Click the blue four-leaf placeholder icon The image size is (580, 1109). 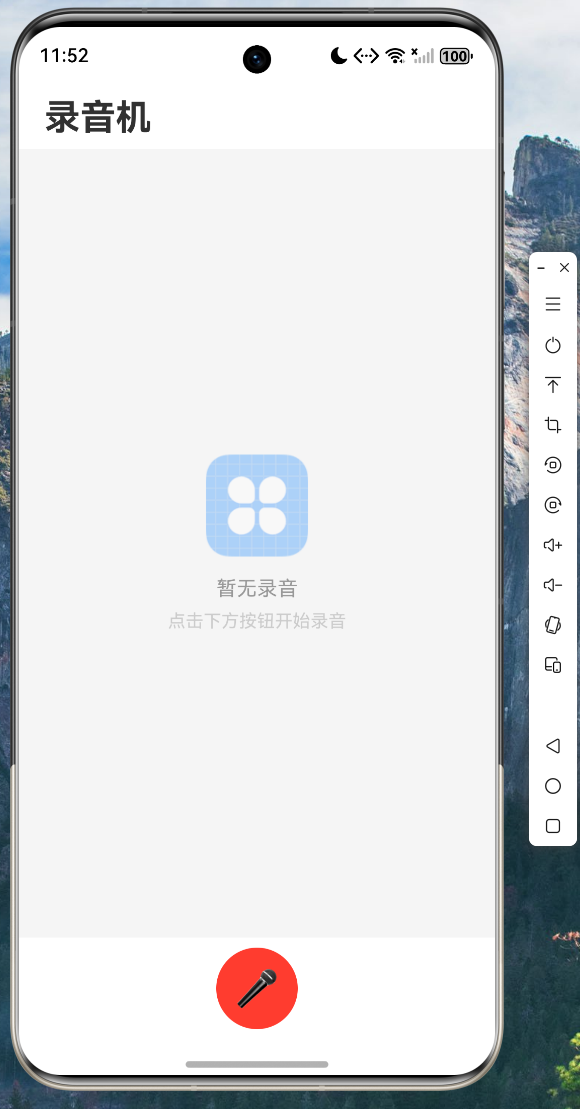tap(257, 505)
